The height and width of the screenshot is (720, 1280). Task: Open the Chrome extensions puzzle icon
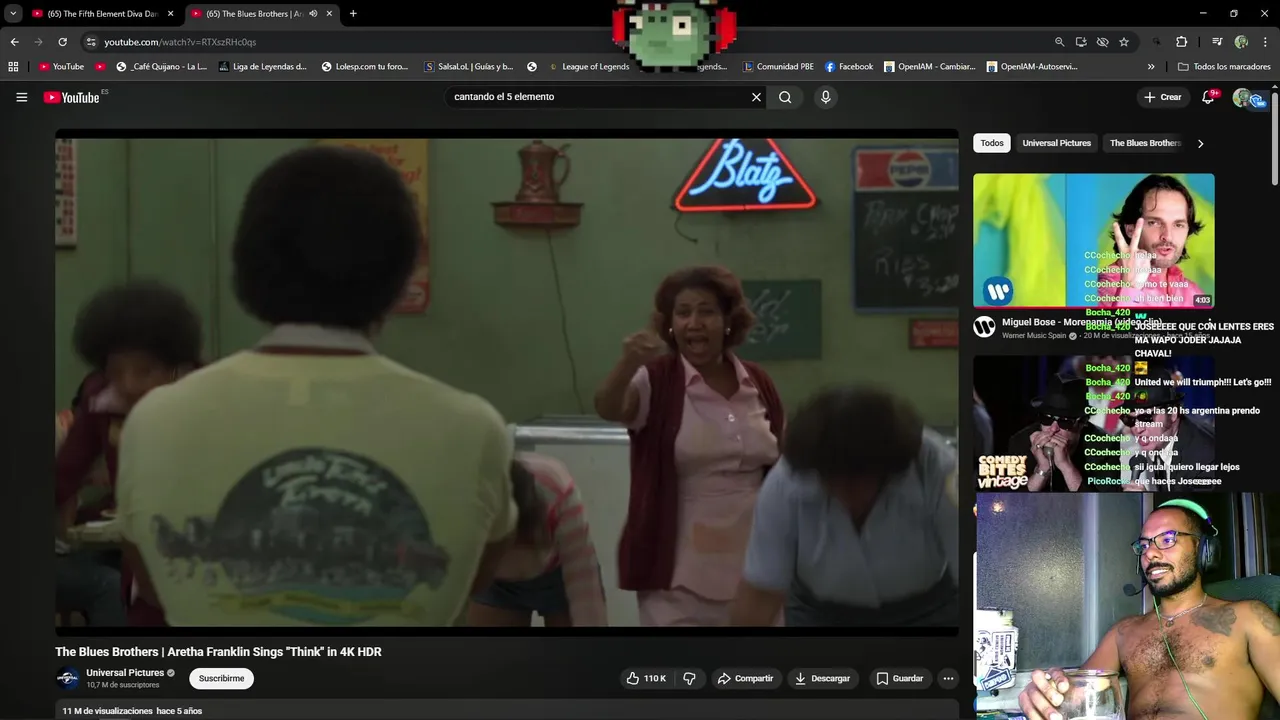coord(1181,42)
